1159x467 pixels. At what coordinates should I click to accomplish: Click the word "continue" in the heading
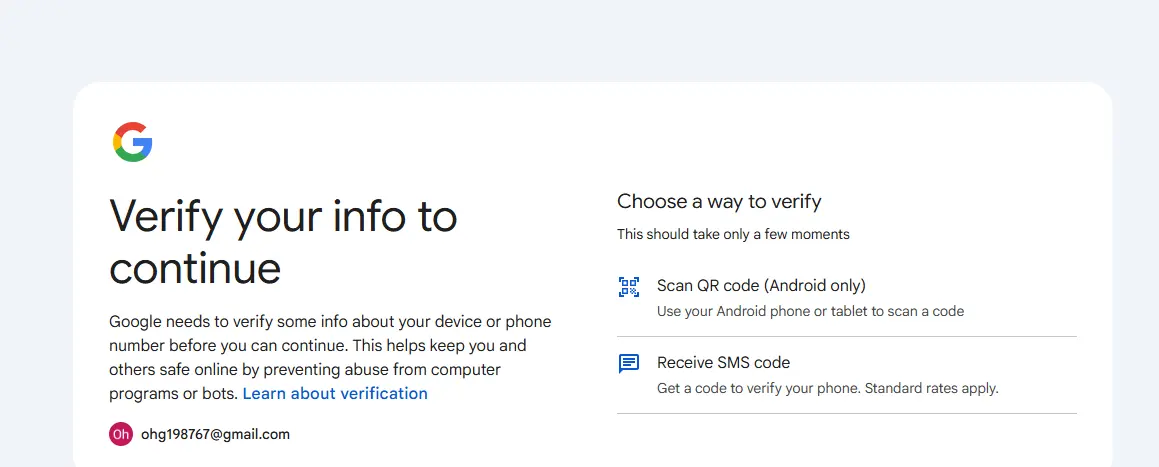click(195, 269)
